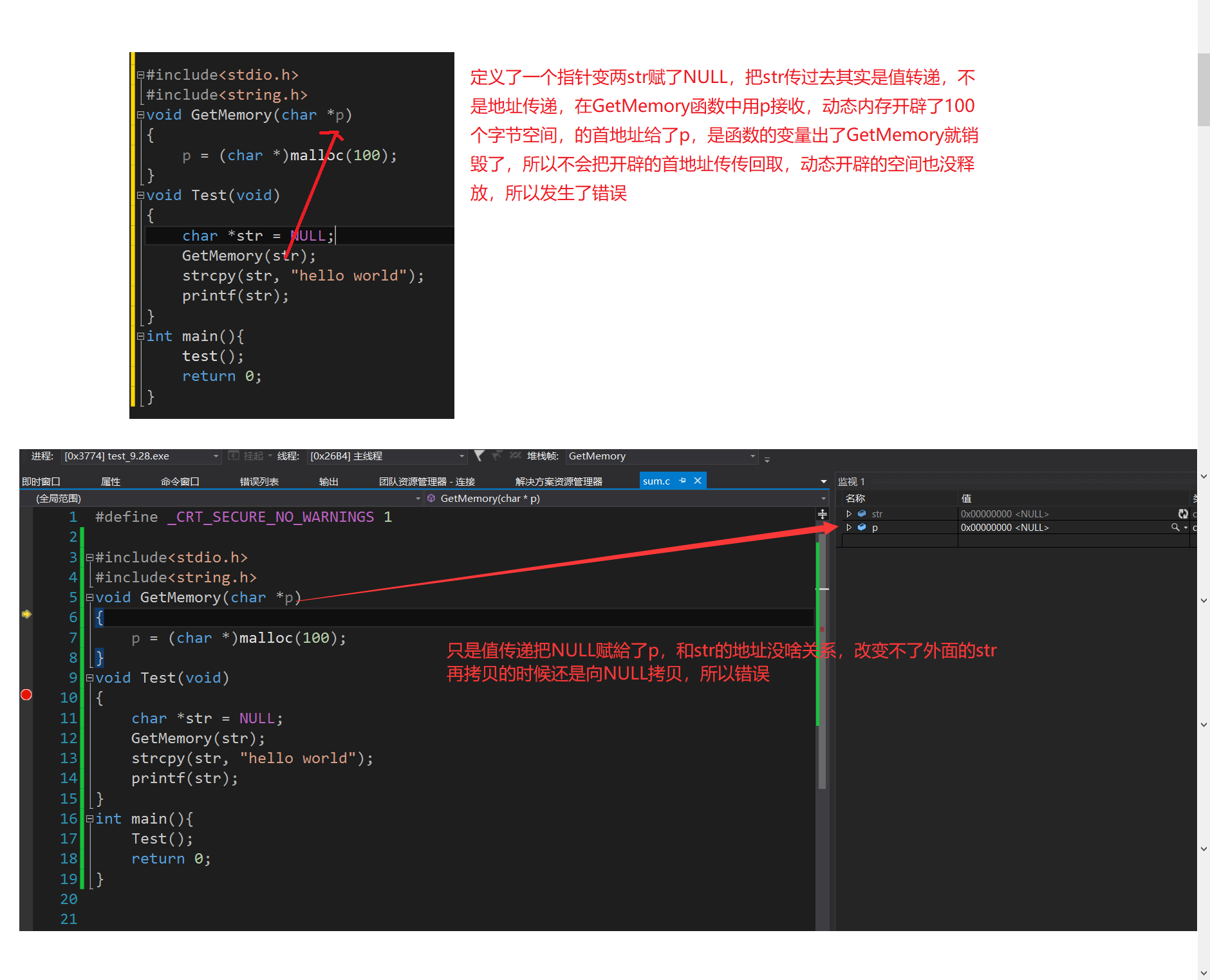The width and height of the screenshot is (1210, 980).
Task: Open the 堆栈帧 stack frame dropdown GetMemory
Action: [x=662, y=456]
